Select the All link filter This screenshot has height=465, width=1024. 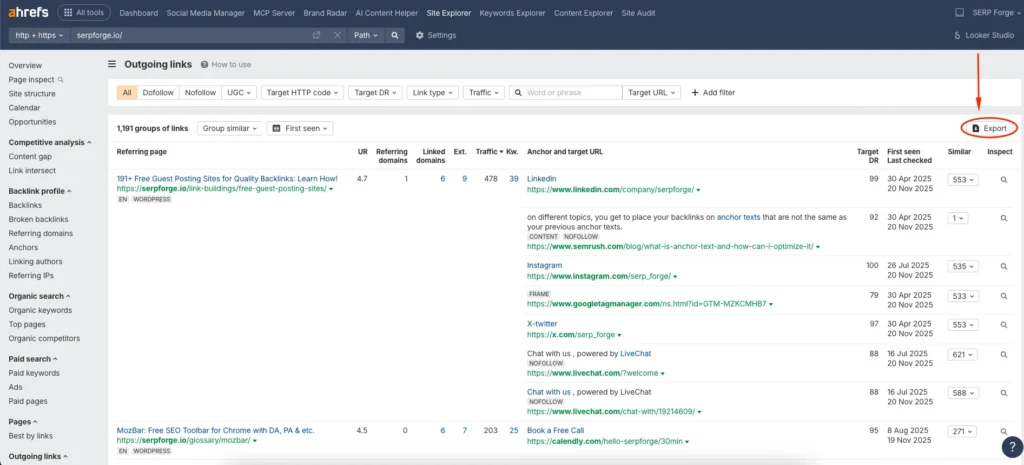[127, 93]
